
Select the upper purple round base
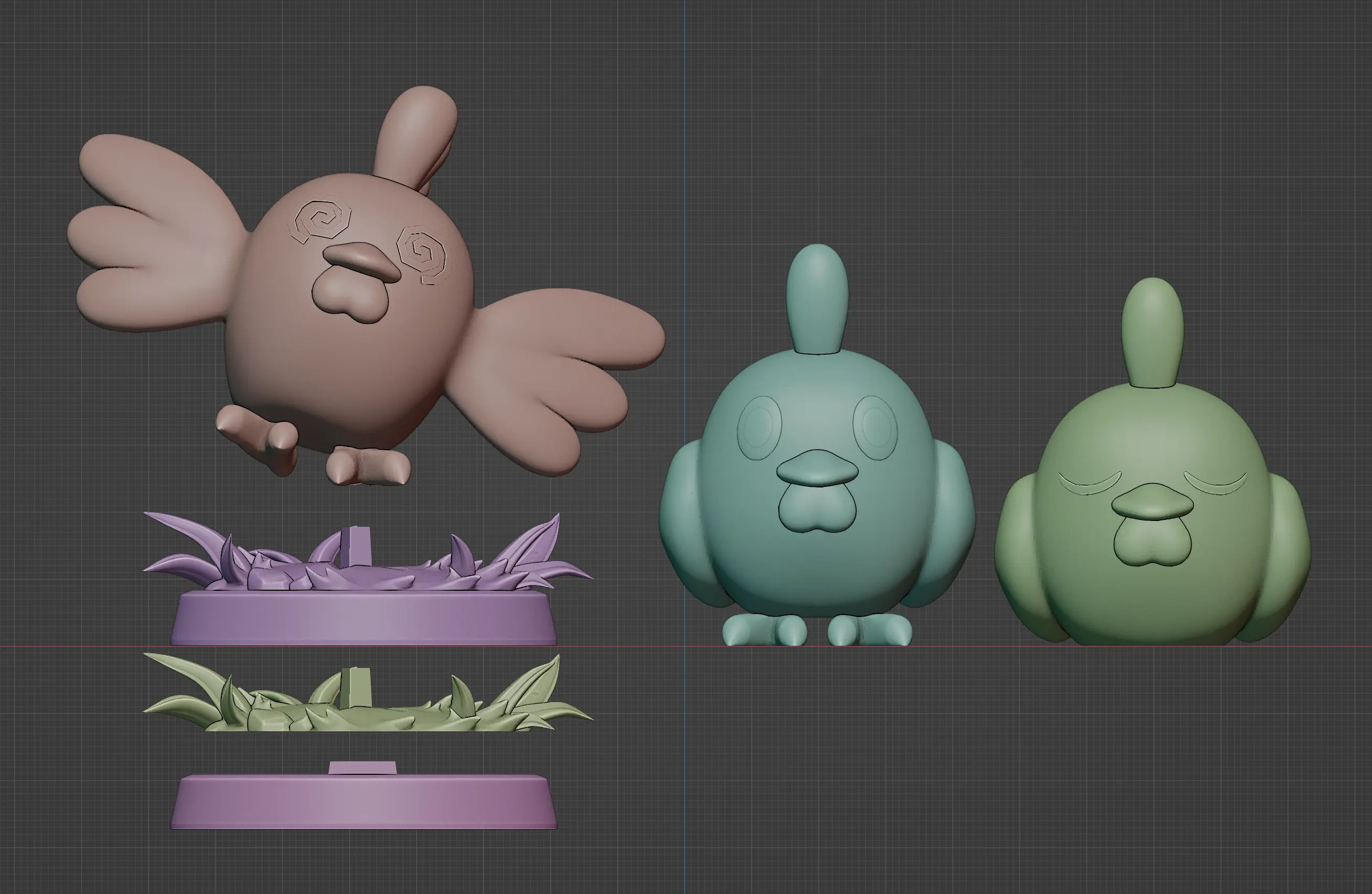pos(365,619)
